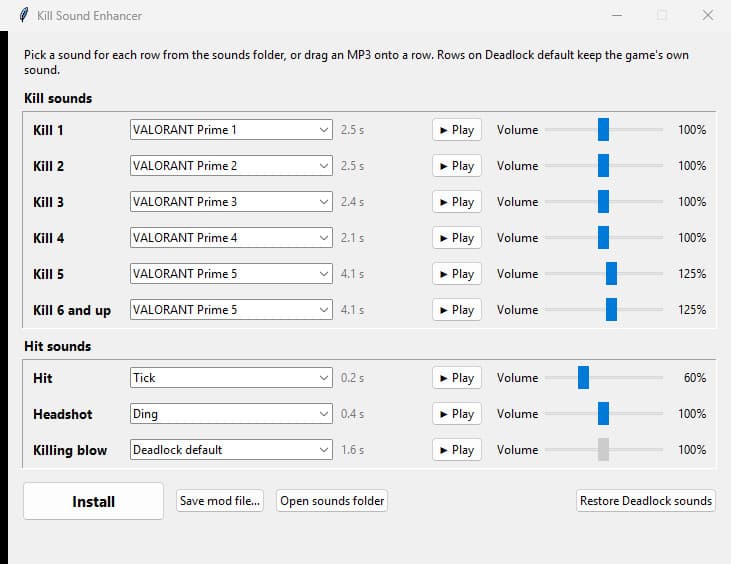Image resolution: width=731 pixels, height=564 pixels.
Task: Click the Kill sounds section heading
Action: click(x=58, y=98)
